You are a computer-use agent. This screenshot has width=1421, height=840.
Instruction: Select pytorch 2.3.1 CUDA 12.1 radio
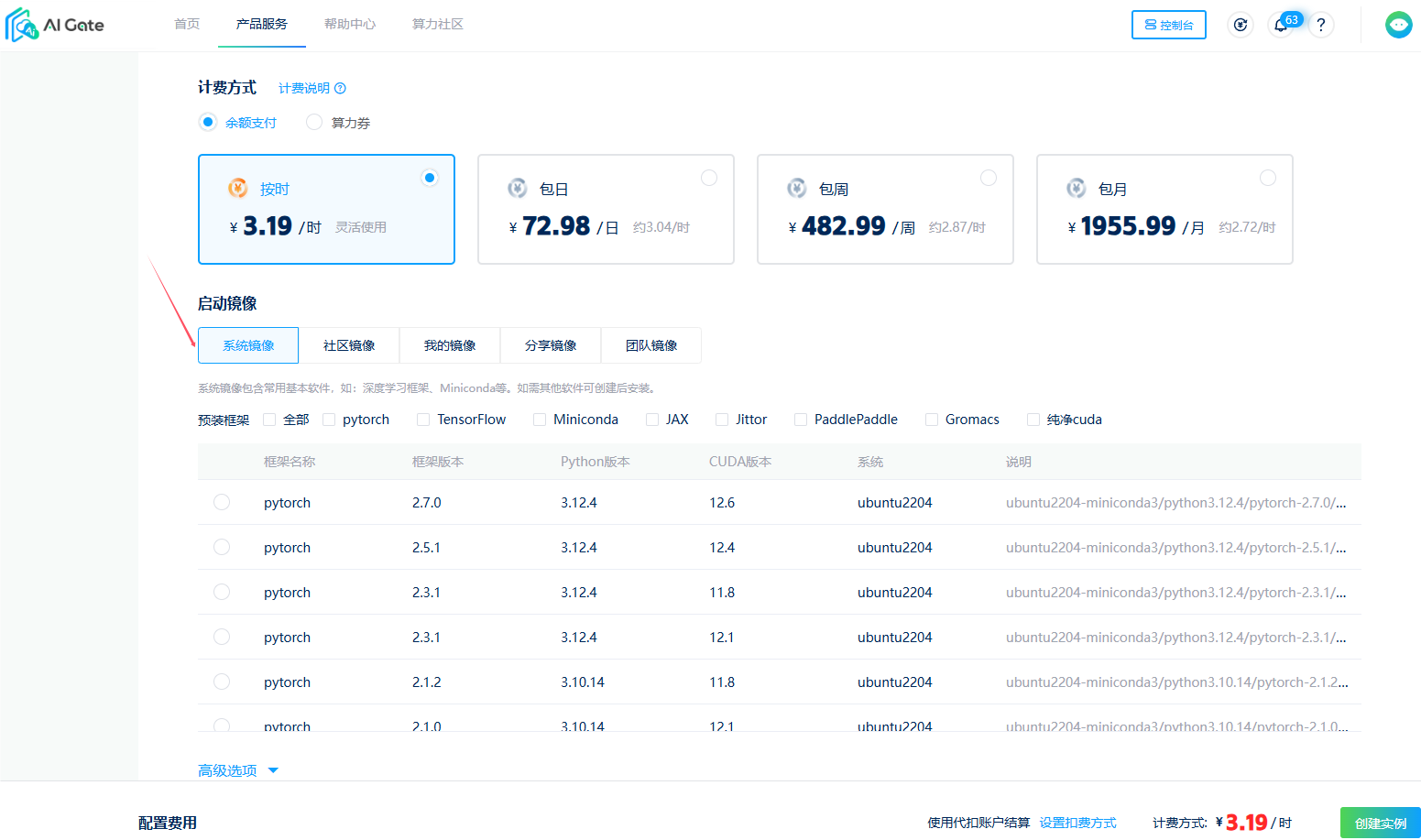(222, 637)
